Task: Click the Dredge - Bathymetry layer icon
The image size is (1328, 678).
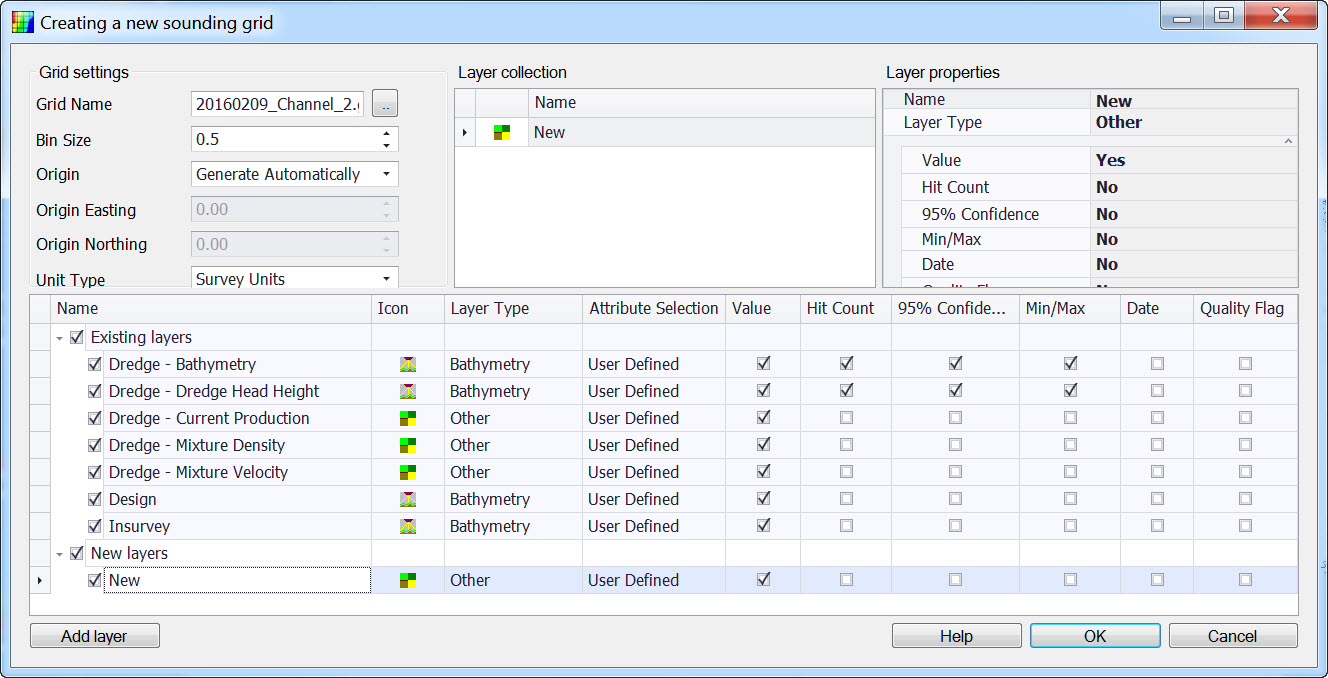Action: pyautogui.click(x=407, y=364)
